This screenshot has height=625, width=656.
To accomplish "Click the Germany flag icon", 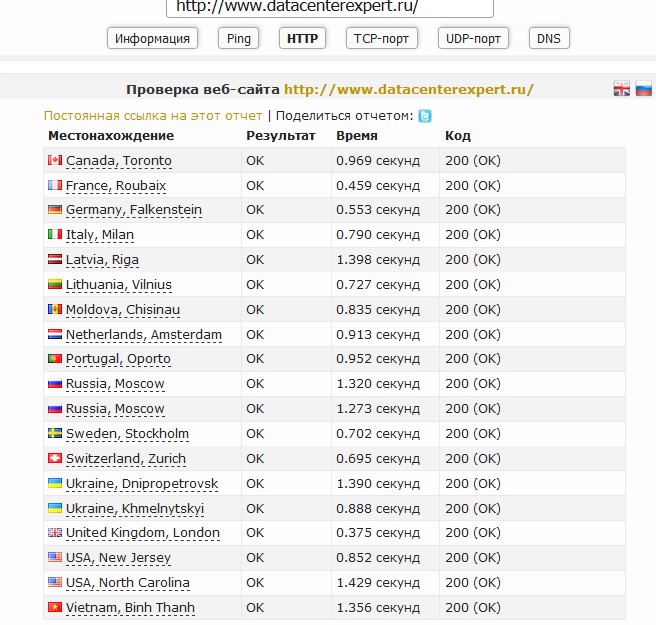I will tap(55, 209).
